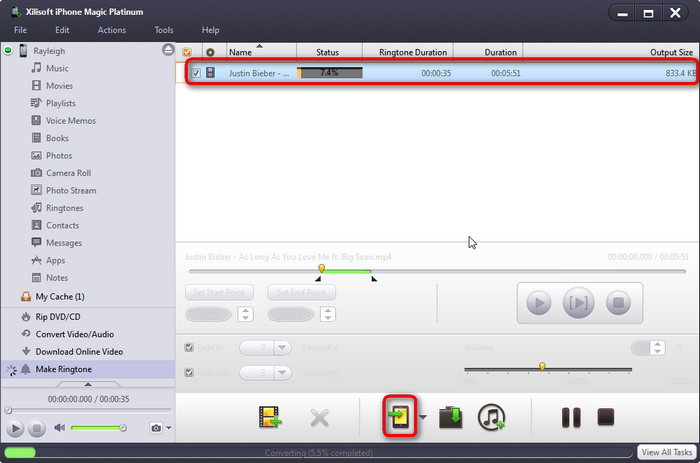
Task: Click the preview volume slider
Action: point(97,428)
